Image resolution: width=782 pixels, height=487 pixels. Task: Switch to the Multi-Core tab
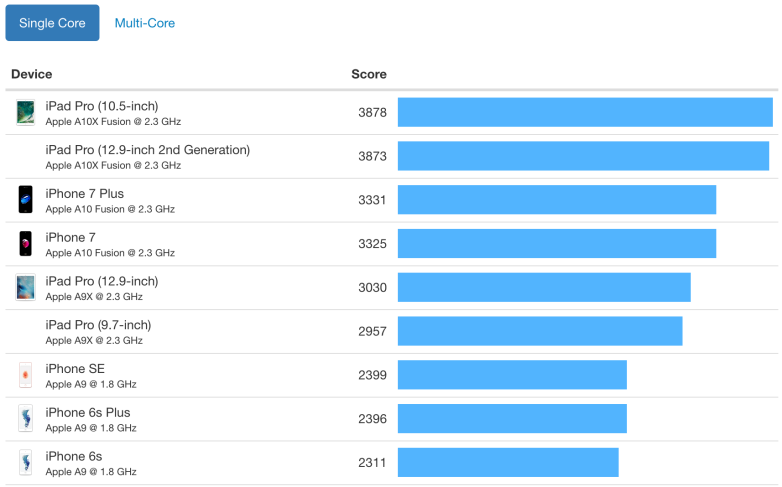pyautogui.click(x=145, y=23)
